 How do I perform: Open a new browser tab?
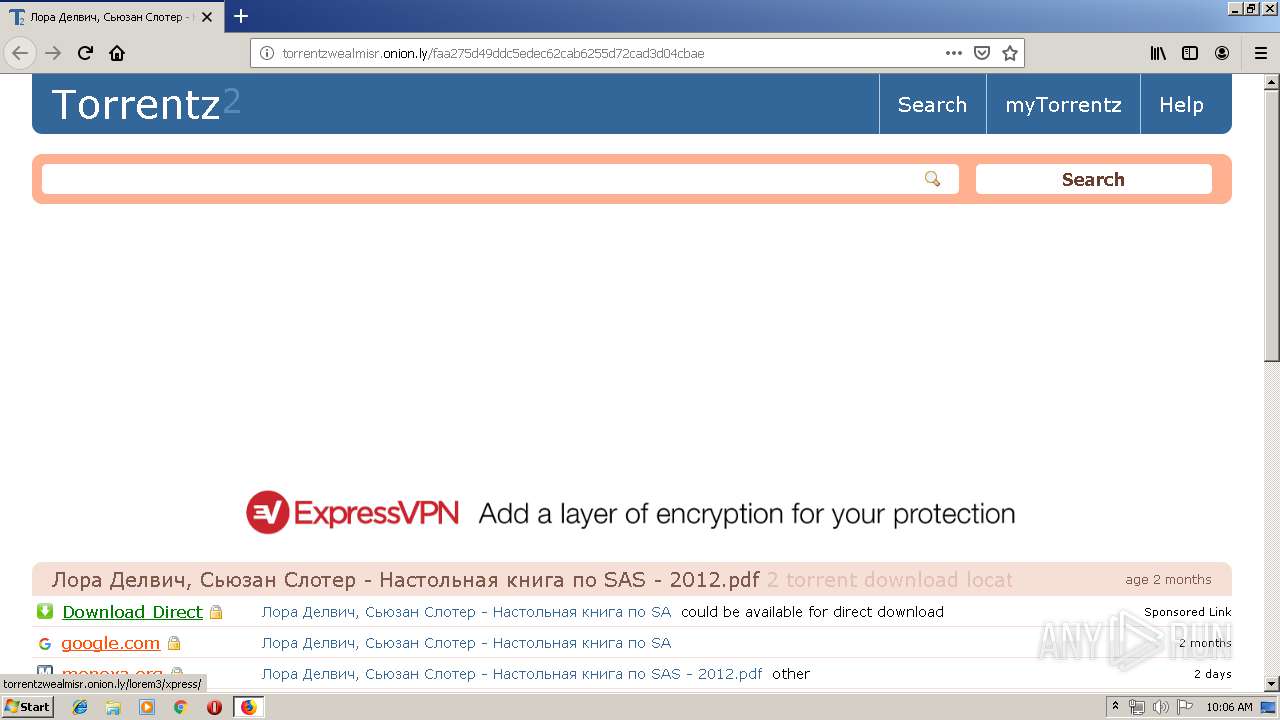click(241, 16)
